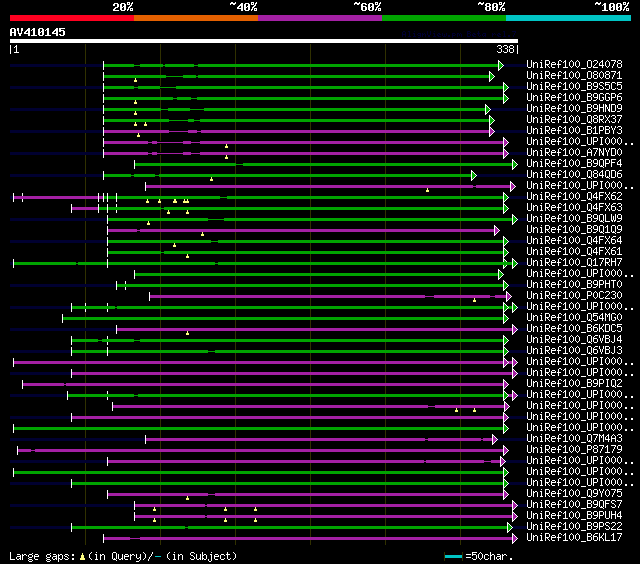Click the cyan 50char scale bar

point(453,556)
